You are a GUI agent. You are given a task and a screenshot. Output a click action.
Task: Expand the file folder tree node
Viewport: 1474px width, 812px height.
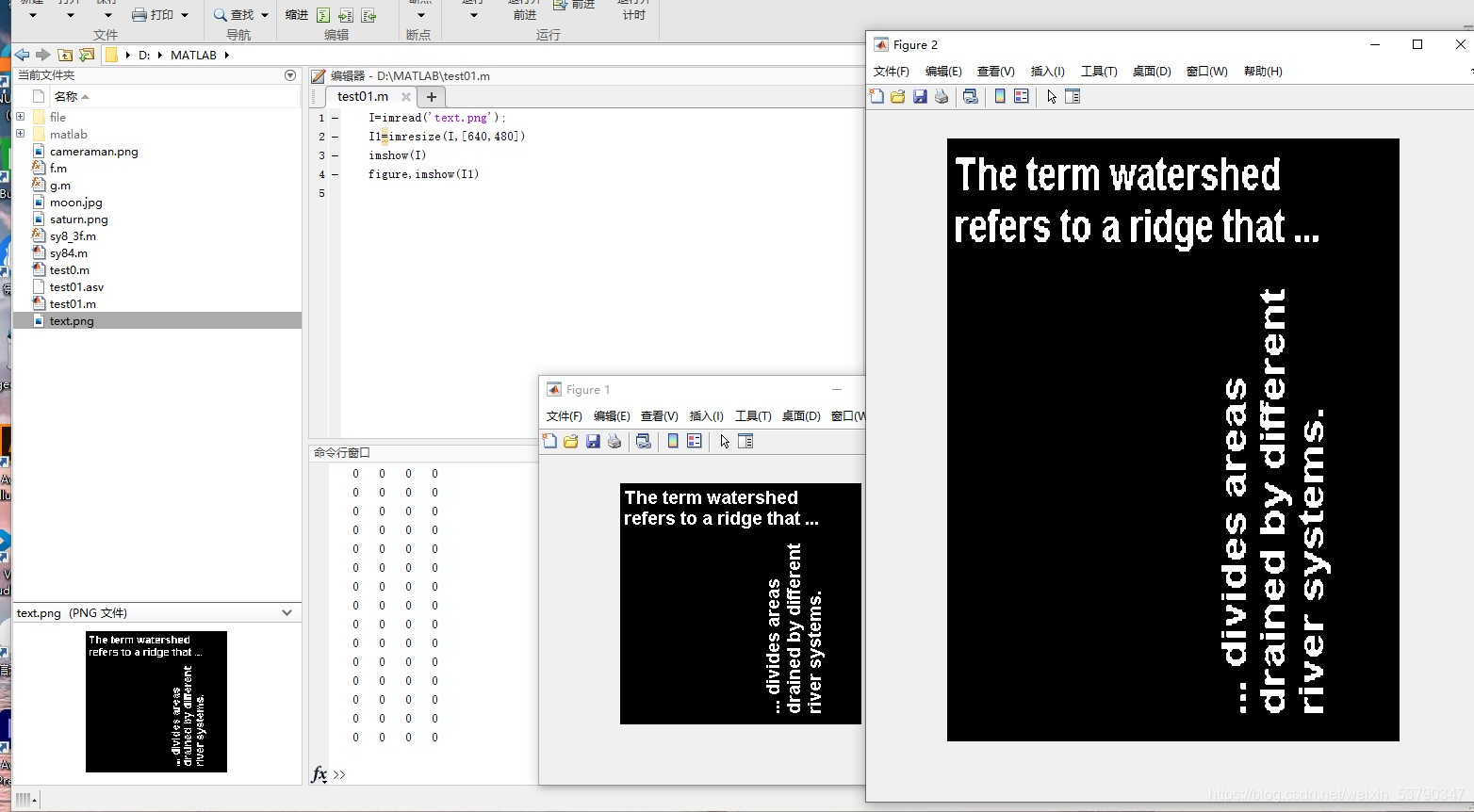tap(20, 117)
